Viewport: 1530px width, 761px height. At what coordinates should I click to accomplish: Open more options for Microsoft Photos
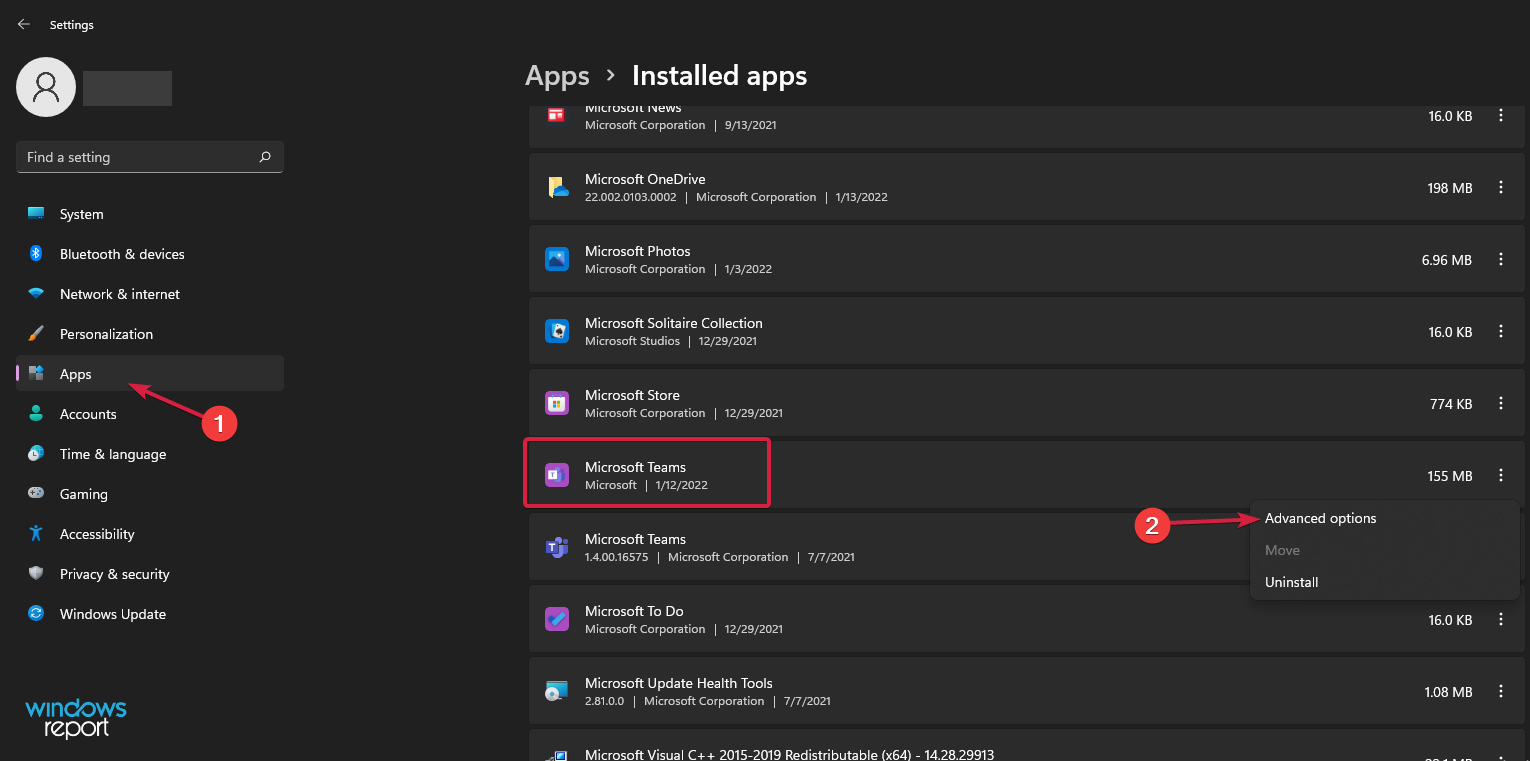pyautogui.click(x=1501, y=260)
